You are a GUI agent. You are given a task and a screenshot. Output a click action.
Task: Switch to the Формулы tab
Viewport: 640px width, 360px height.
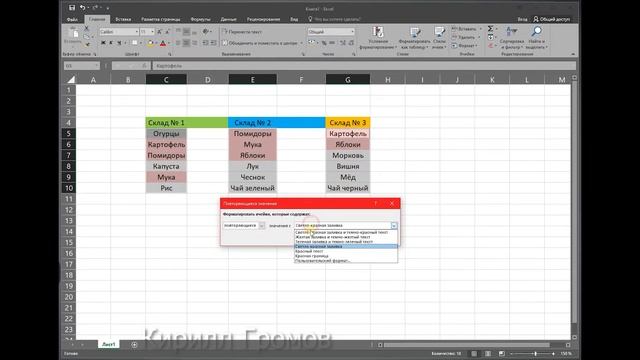200,19
